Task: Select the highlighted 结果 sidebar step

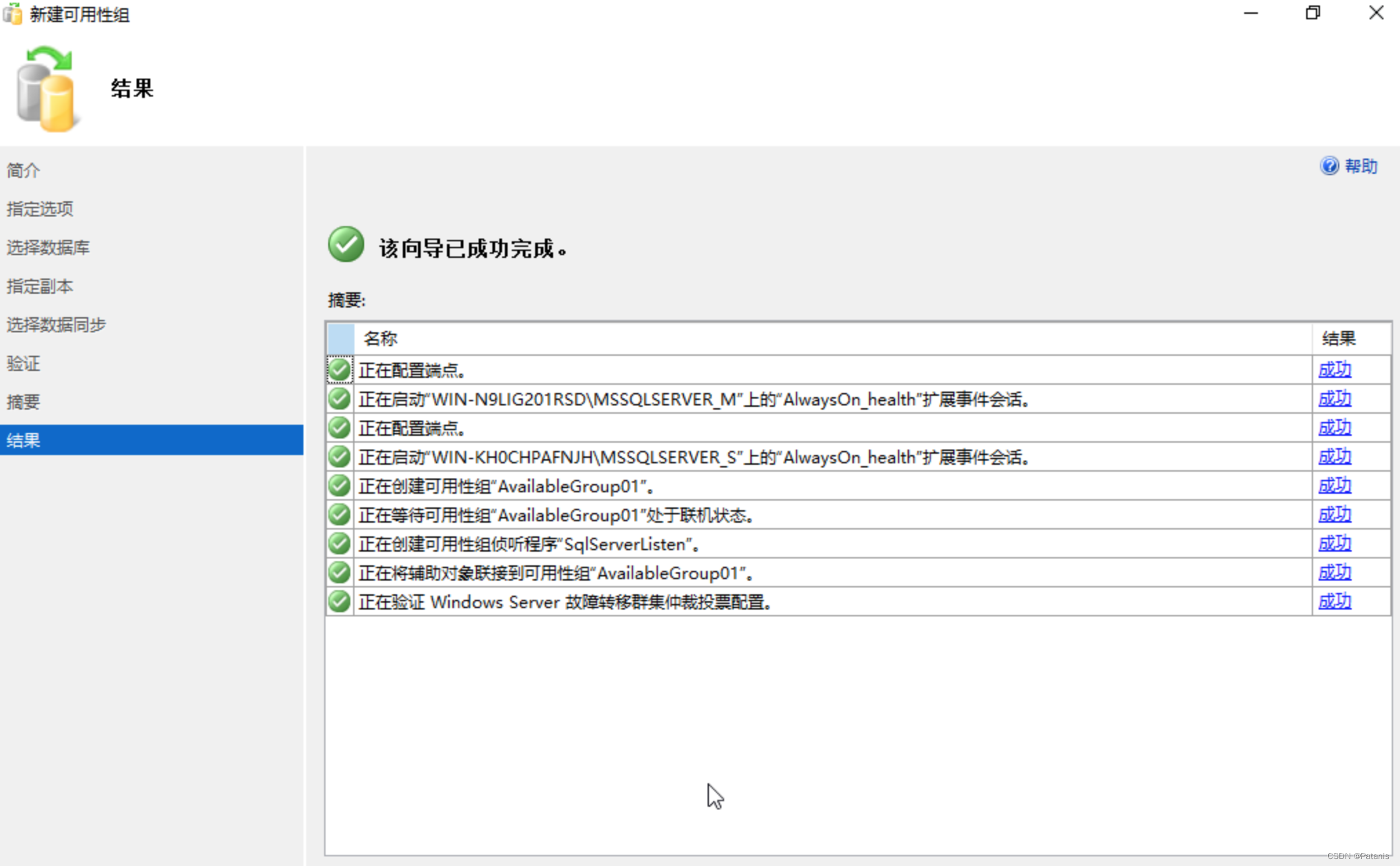Action: [x=23, y=441]
